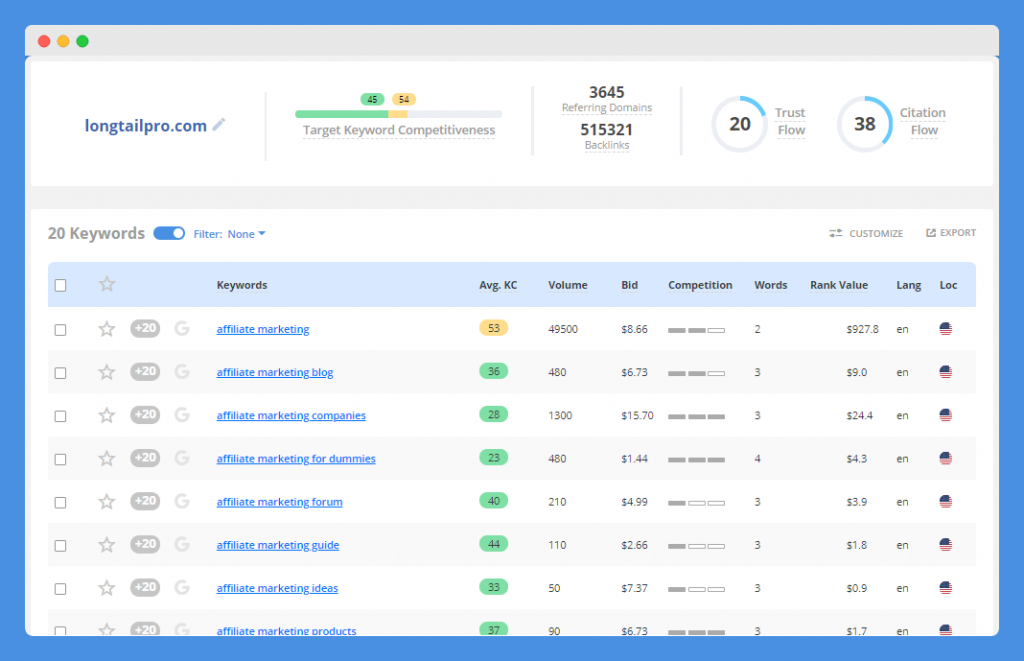Open the Filter: None dropdown
The image size is (1024, 661).
point(230,234)
